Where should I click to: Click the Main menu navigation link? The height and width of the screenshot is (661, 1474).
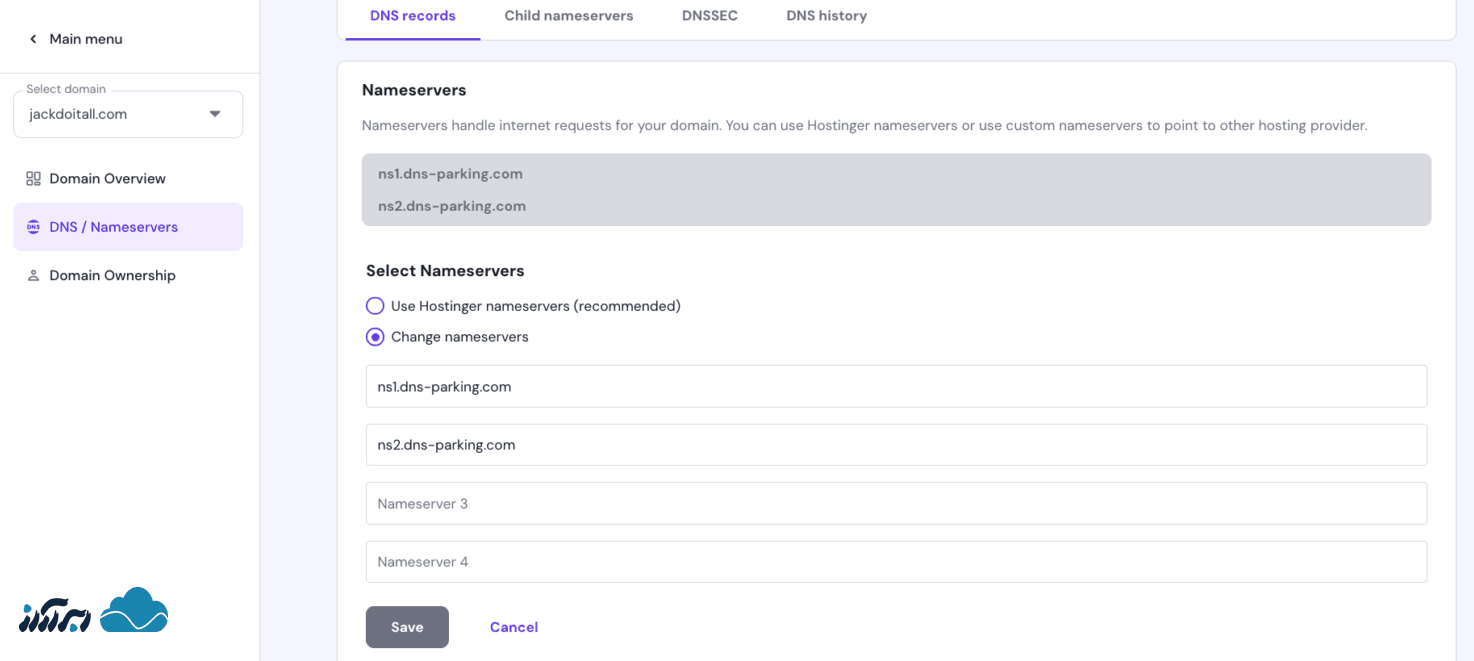click(86, 38)
